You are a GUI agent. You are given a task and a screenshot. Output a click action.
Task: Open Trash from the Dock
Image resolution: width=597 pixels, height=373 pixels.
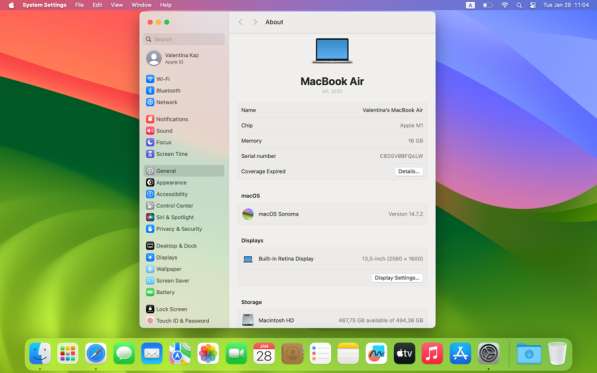tap(557, 354)
